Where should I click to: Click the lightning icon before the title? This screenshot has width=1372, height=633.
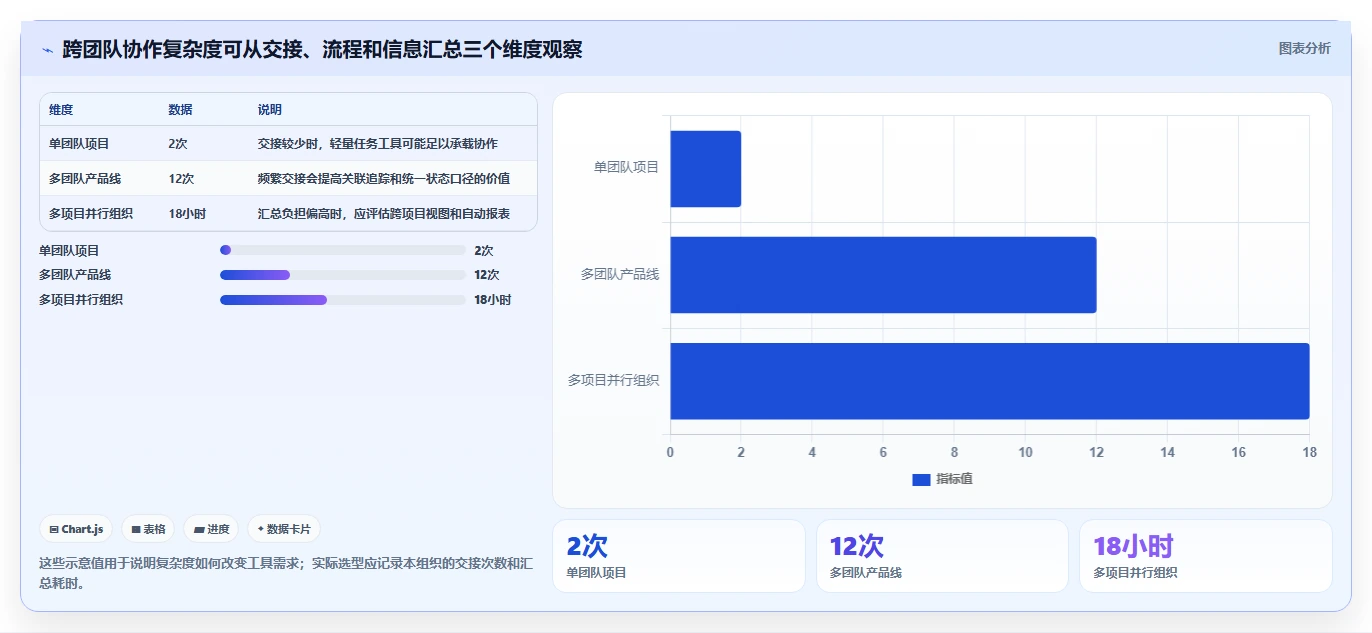tap(47, 50)
